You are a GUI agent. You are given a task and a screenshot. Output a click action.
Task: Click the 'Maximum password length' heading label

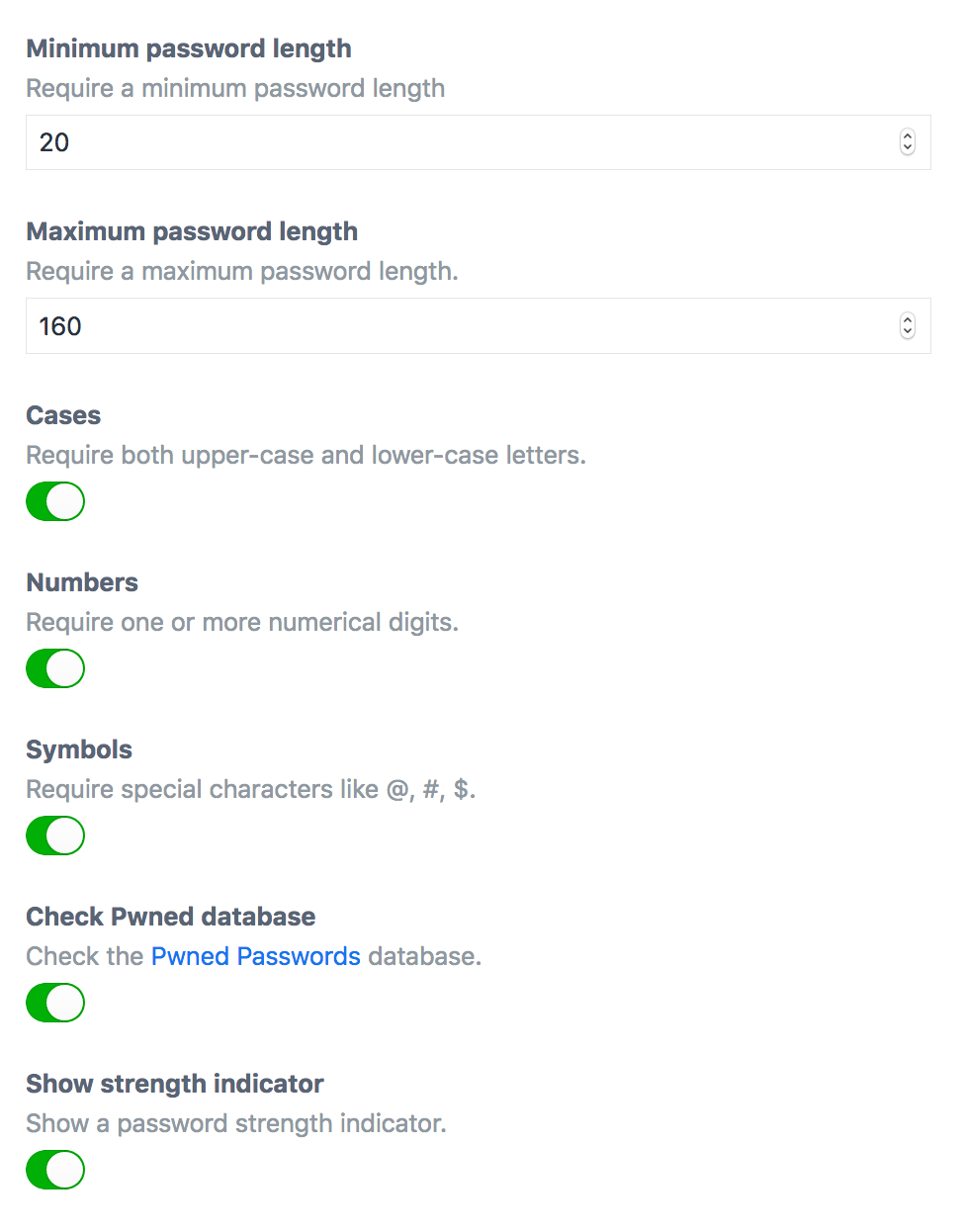click(x=192, y=231)
